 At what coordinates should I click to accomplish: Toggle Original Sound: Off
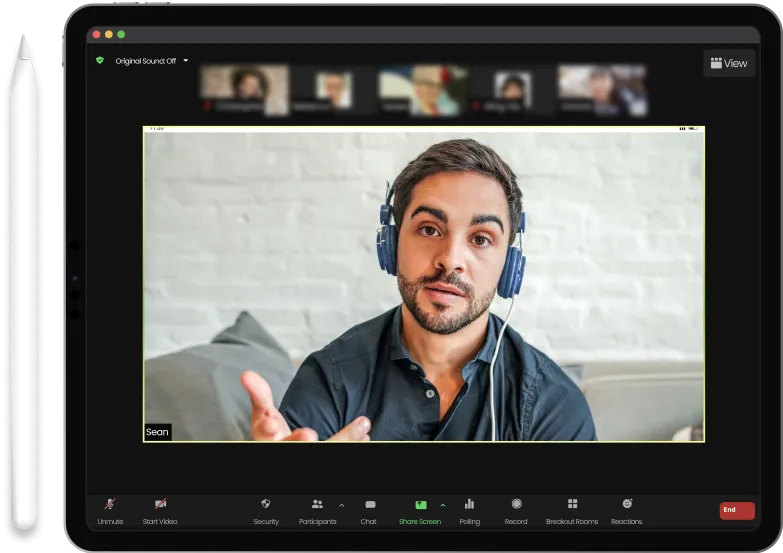(145, 61)
